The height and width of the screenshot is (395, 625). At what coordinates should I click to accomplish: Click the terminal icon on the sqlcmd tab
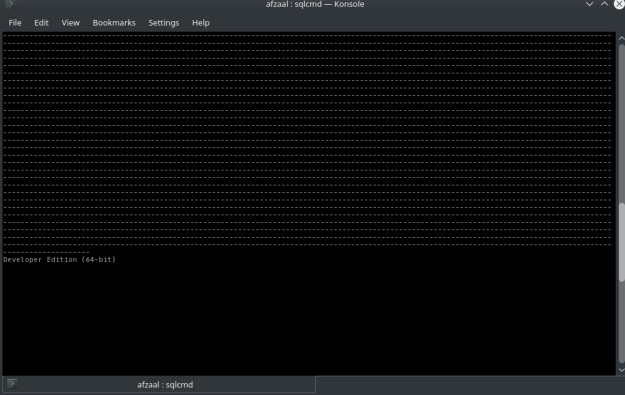point(12,383)
